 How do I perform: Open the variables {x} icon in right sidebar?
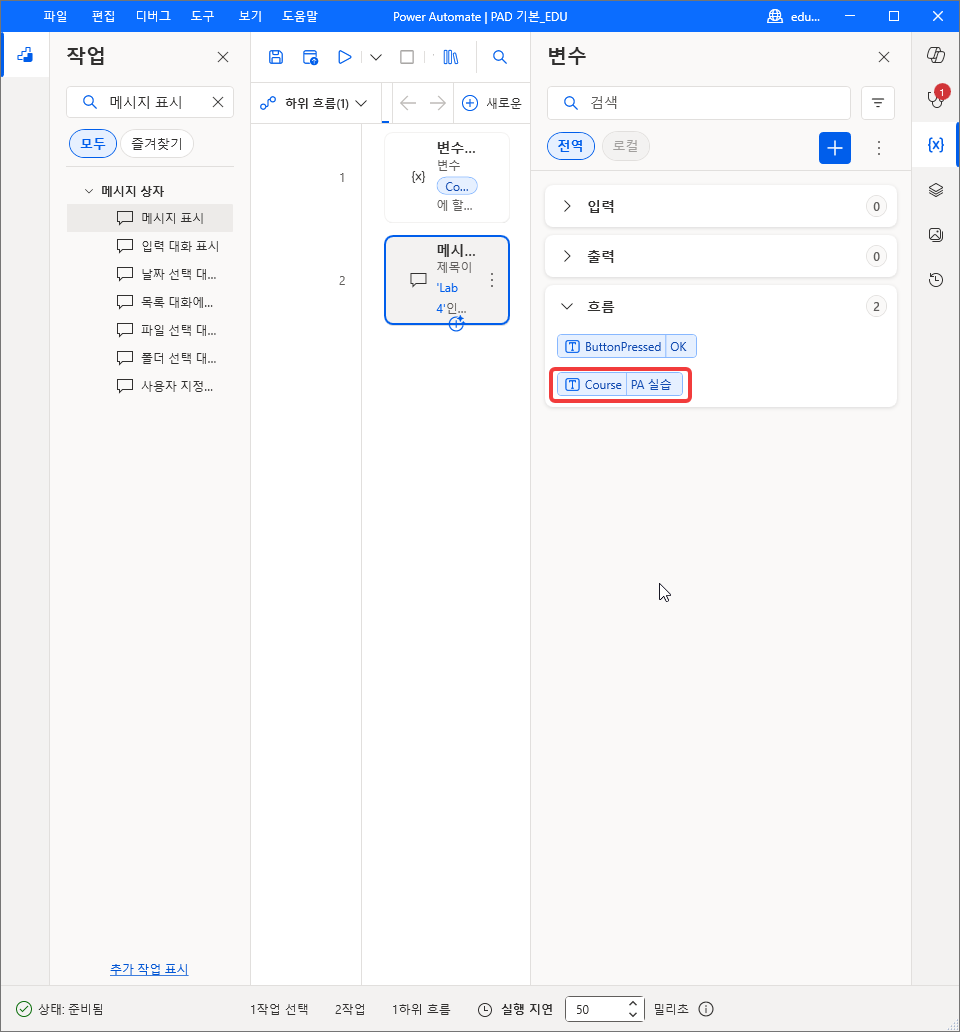coord(936,144)
